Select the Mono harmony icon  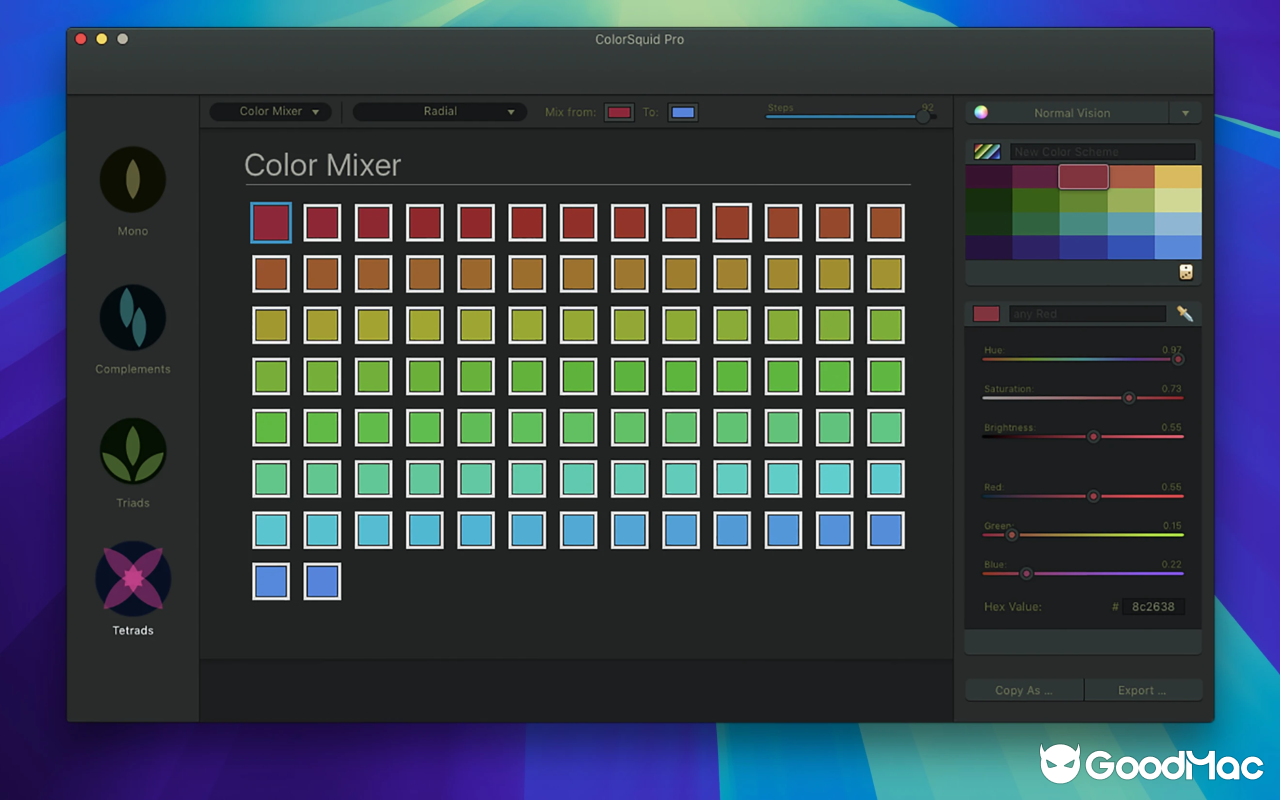pos(132,179)
